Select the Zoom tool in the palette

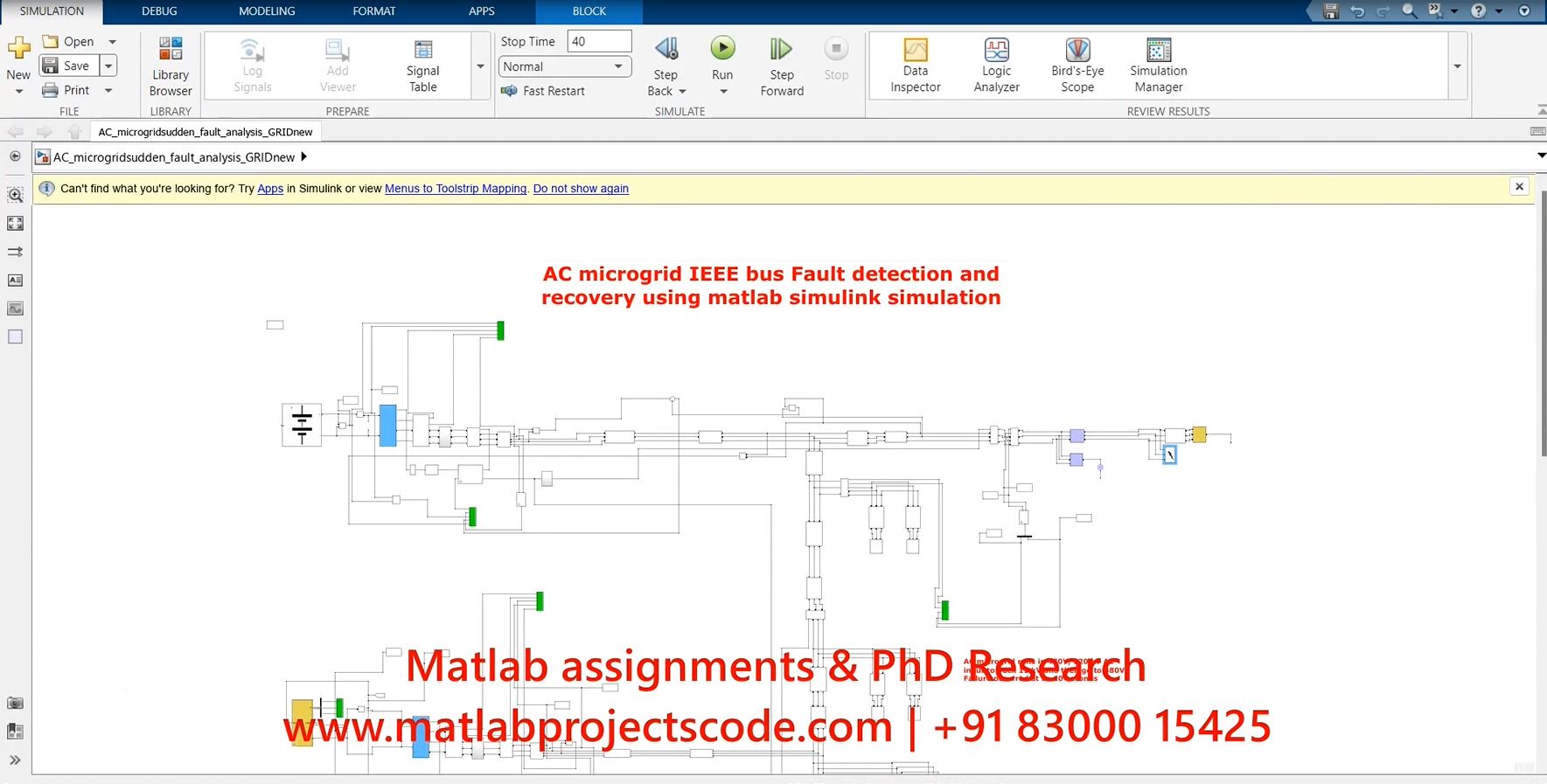coord(15,195)
